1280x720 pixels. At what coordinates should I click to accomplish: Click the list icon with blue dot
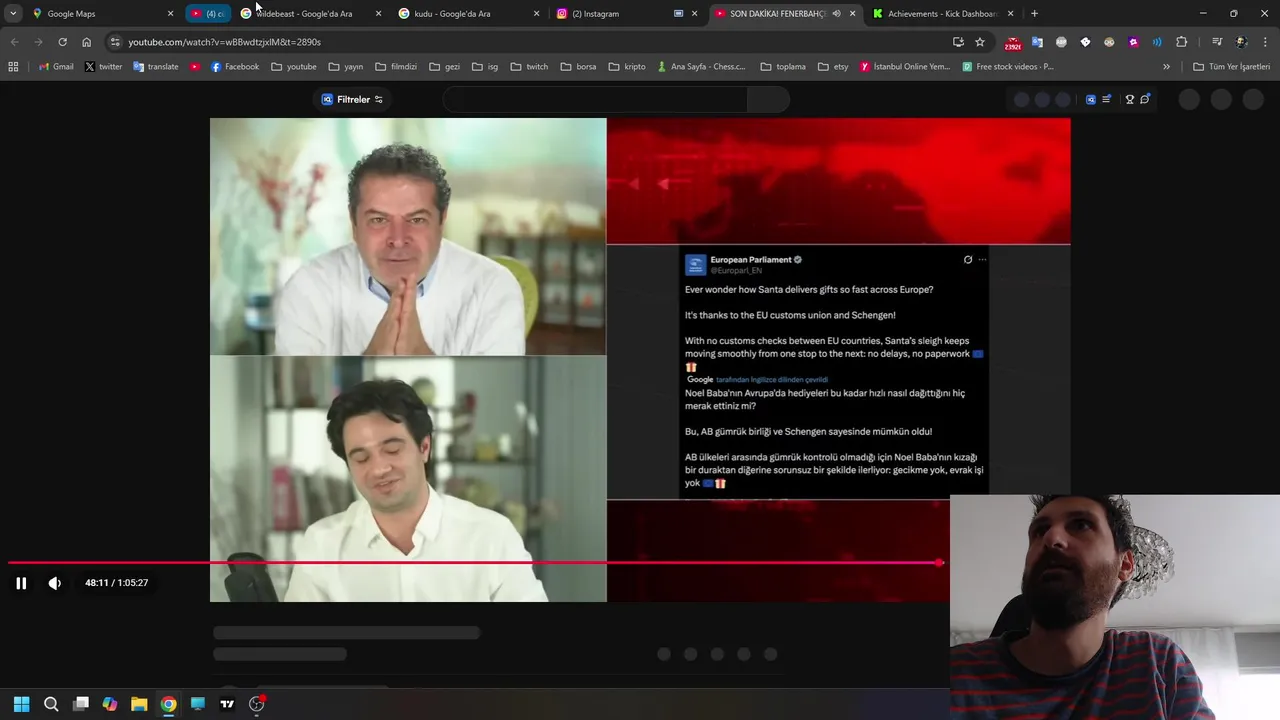click(1107, 99)
